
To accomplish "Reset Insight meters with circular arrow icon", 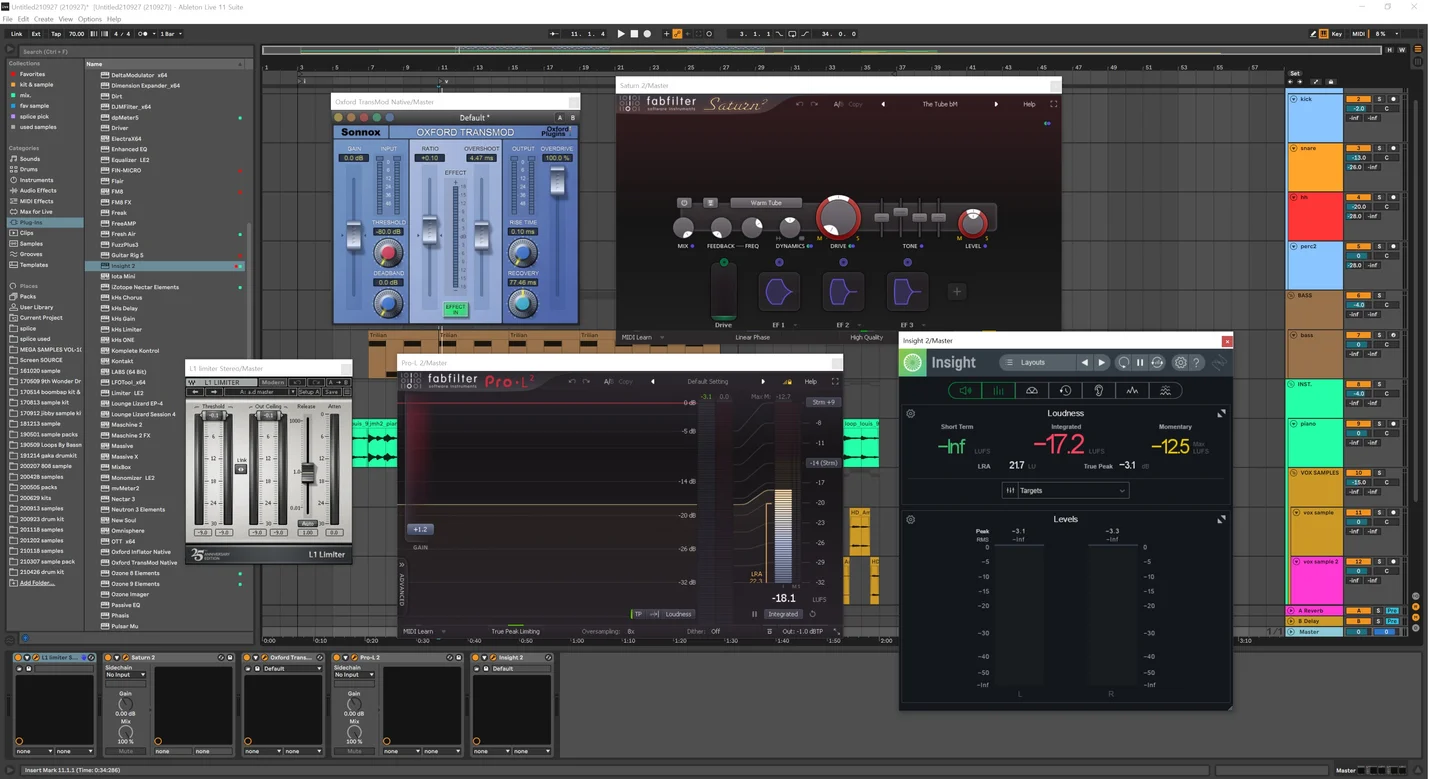I will pyautogui.click(x=1124, y=363).
